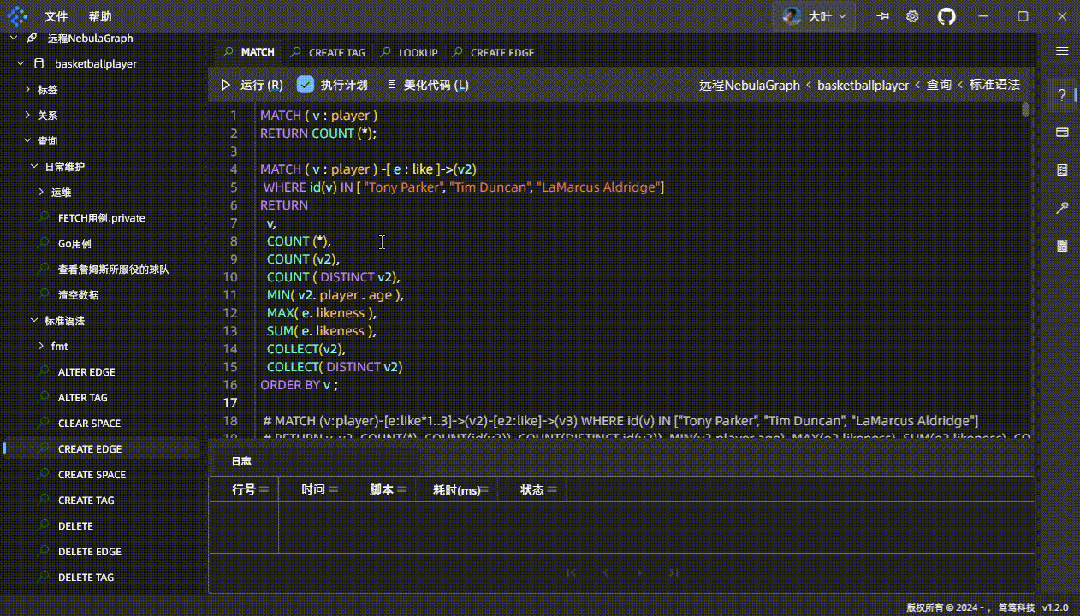
Task: Click the 美化代码 (L) format button
Action: click(427, 86)
